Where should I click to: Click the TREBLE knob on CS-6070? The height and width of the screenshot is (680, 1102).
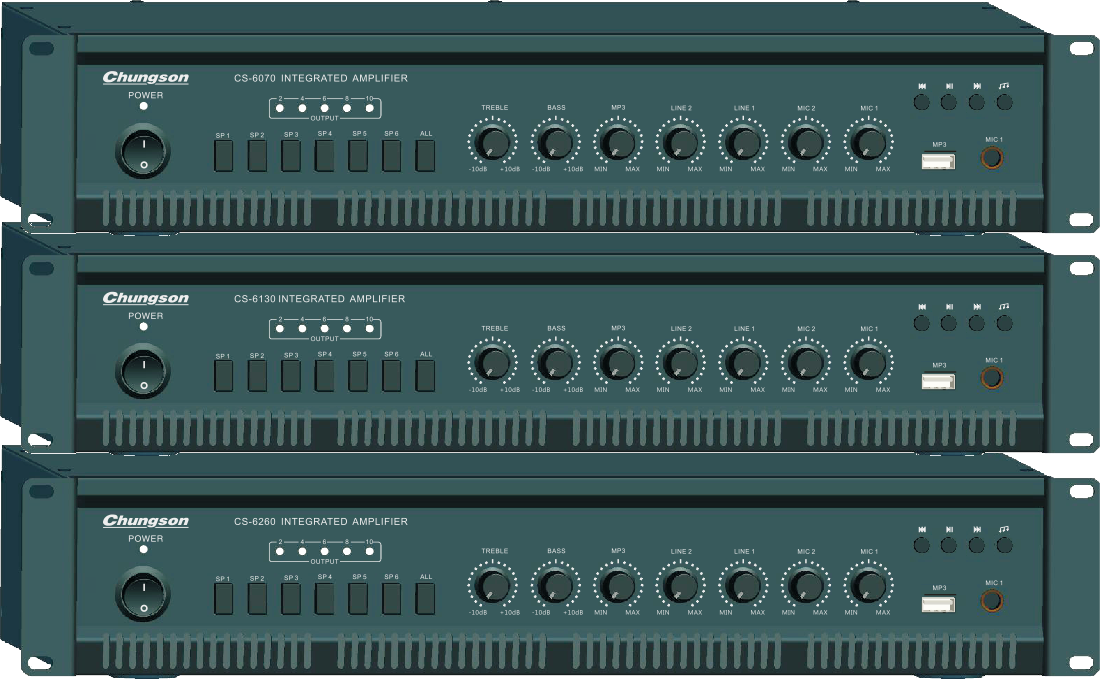493,143
